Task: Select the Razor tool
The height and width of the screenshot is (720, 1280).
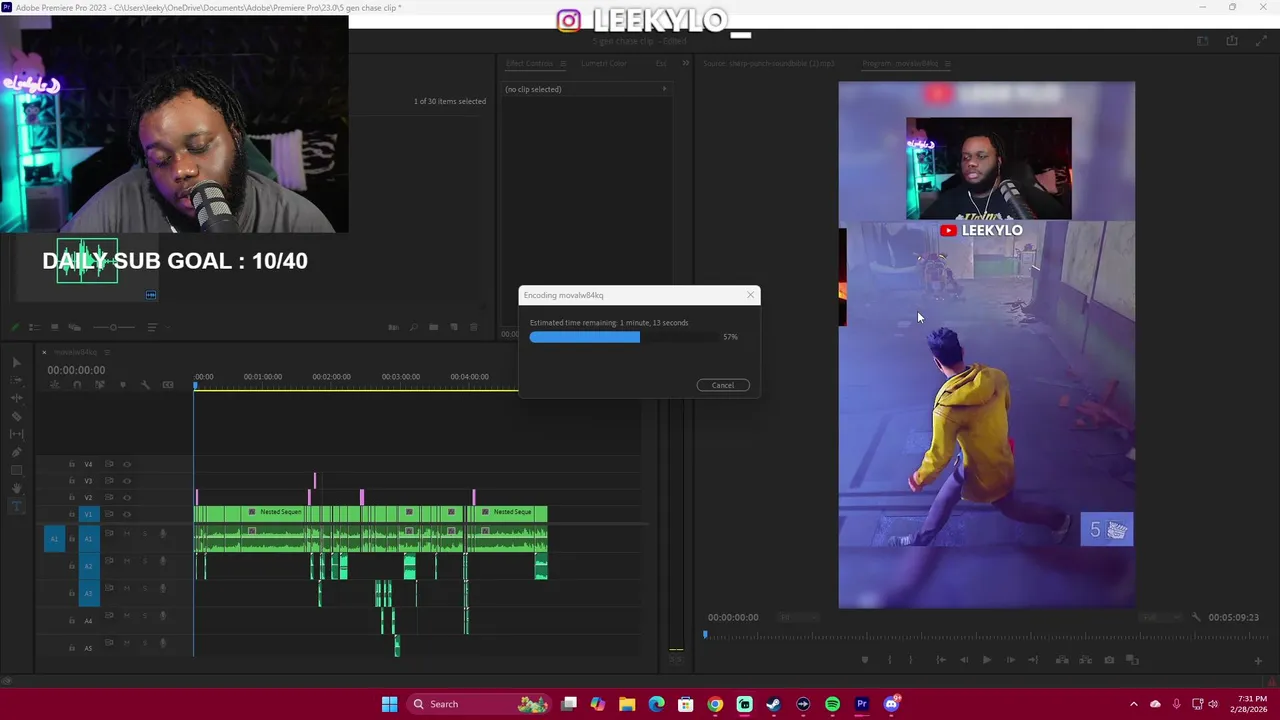Action: pos(17,416)
